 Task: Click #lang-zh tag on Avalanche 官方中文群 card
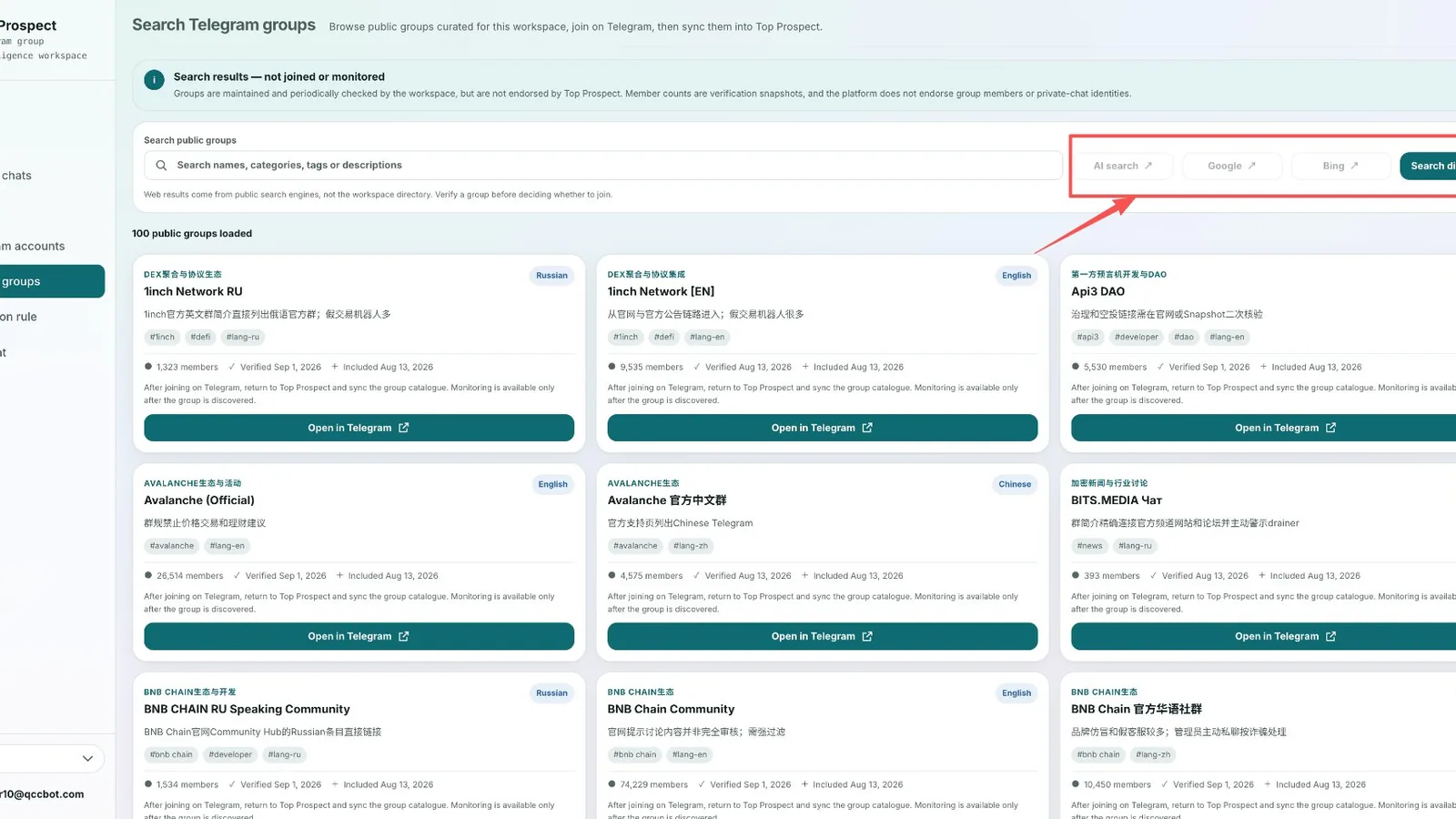[x=691, y=546]
